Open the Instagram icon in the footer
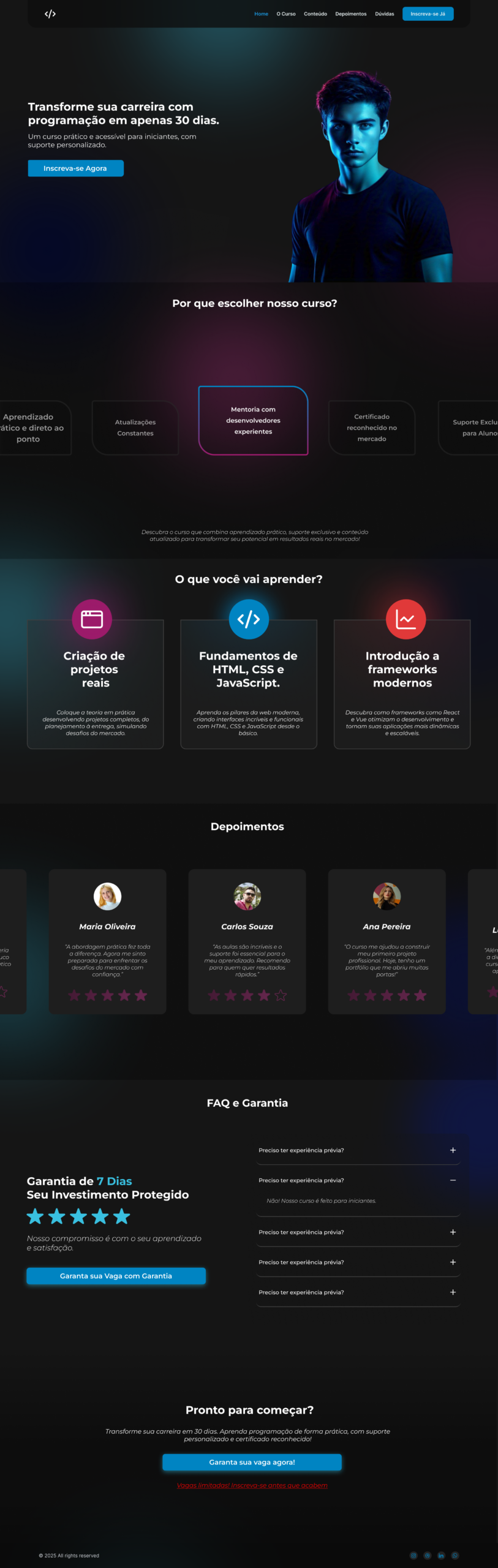The height and width of the screenshot is (1568, 498). (413, 1555)
